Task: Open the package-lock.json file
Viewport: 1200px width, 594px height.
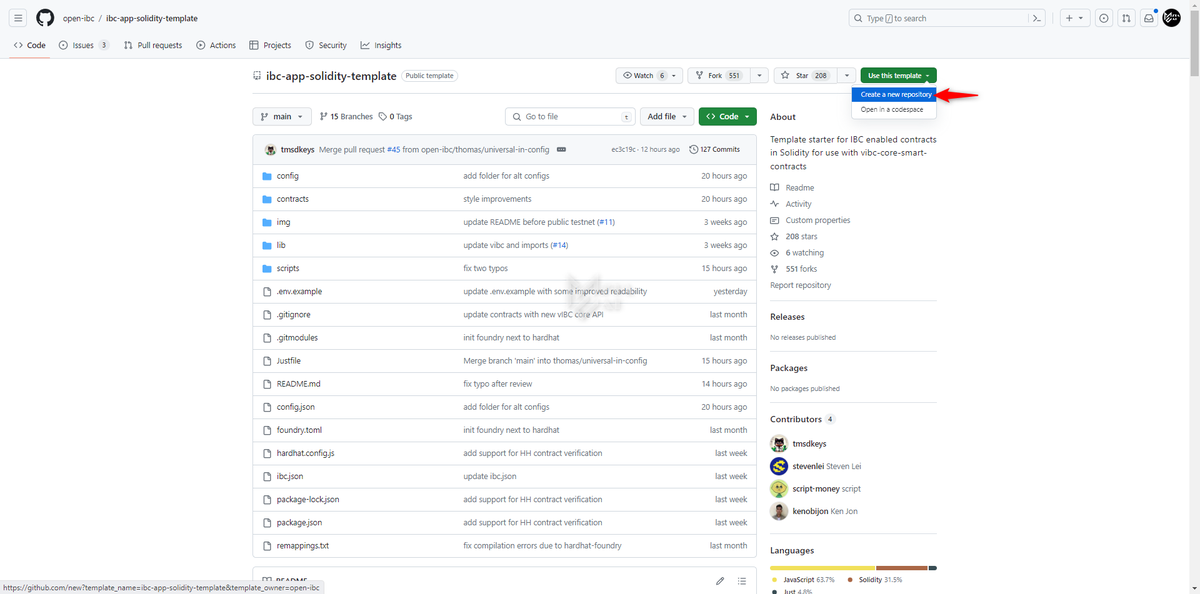Action: coord(308,499)
